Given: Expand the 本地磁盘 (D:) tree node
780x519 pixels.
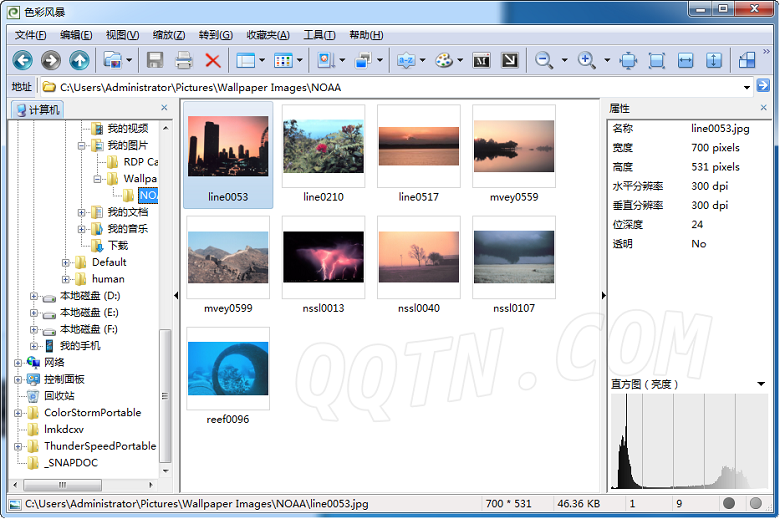Looking at the screenshot, I should pyautogui.click(x=34, y=296).
